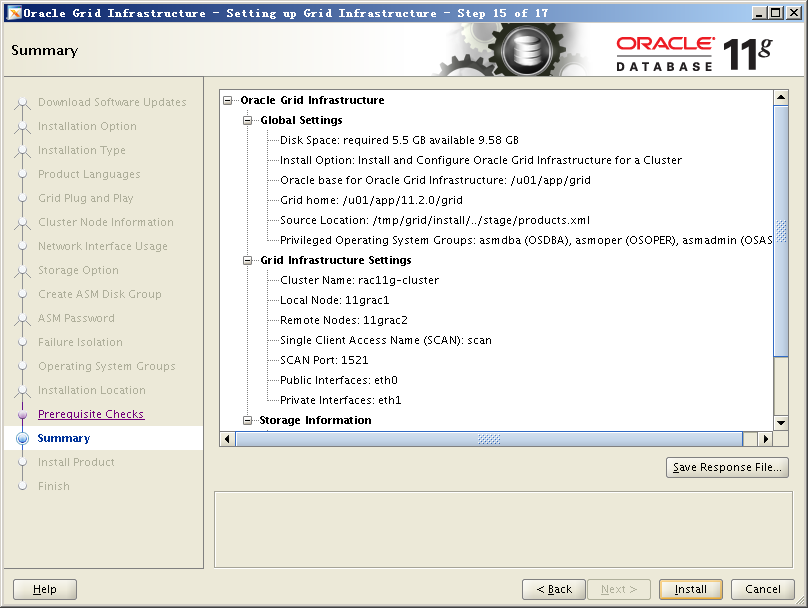Click the installer window title bar icon
The height and width of the screenshot is (608, 808).
click(14, 13)
